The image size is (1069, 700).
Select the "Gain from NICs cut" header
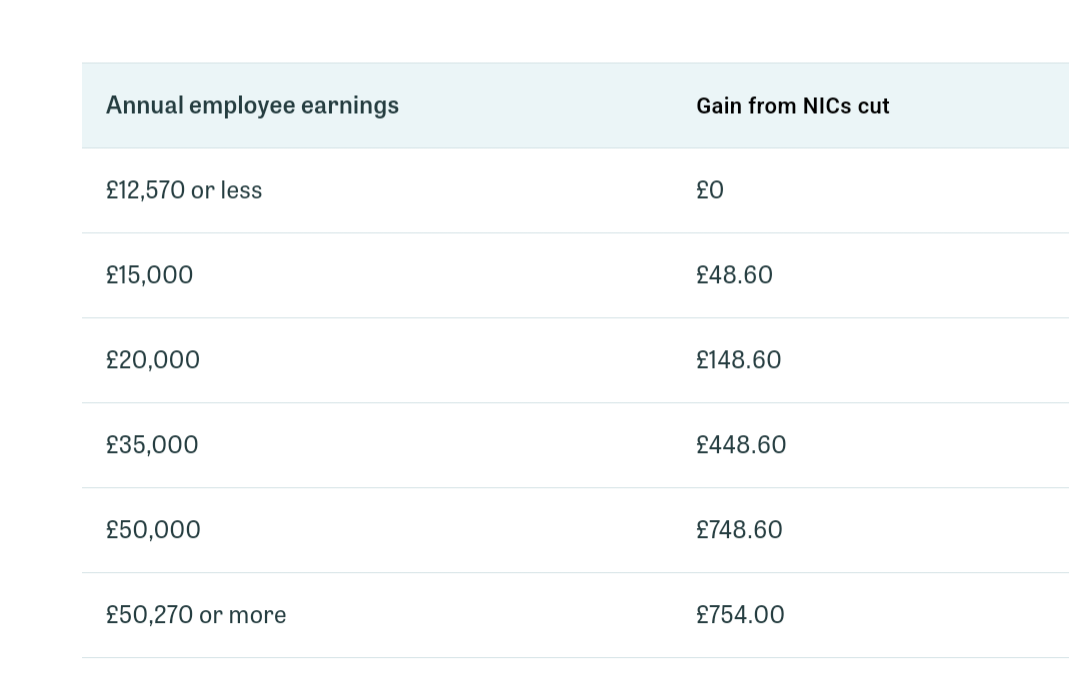pos(792,106)
